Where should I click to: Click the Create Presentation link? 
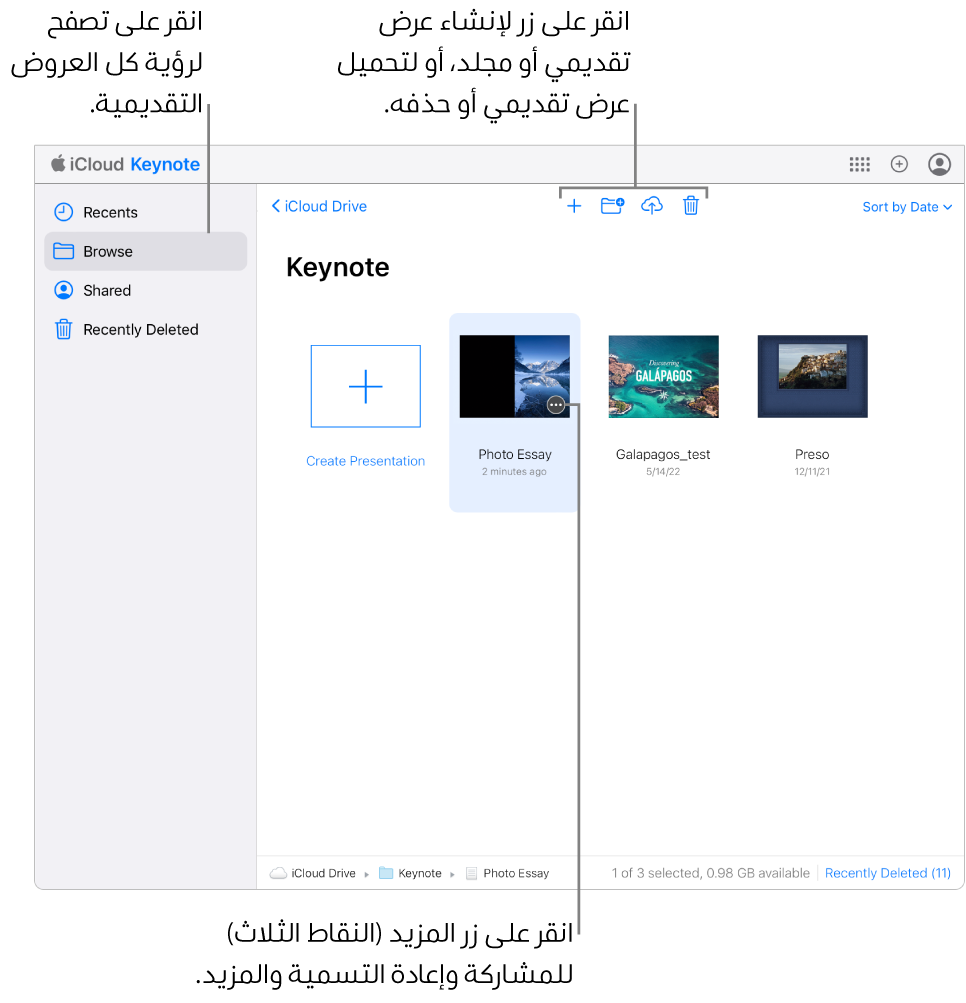tap(365, 461)
